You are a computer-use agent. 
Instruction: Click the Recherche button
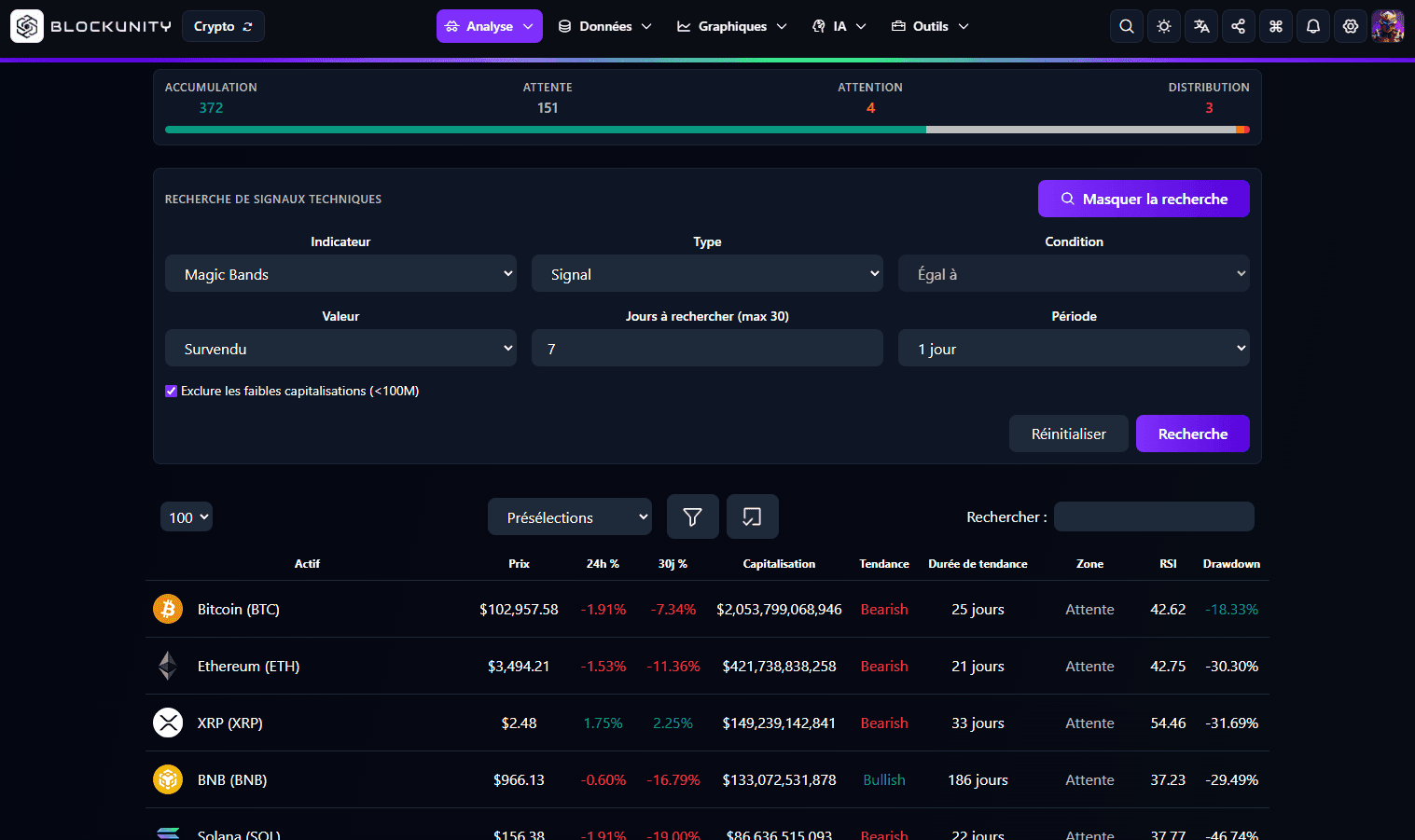click(x=1193, y=434)
